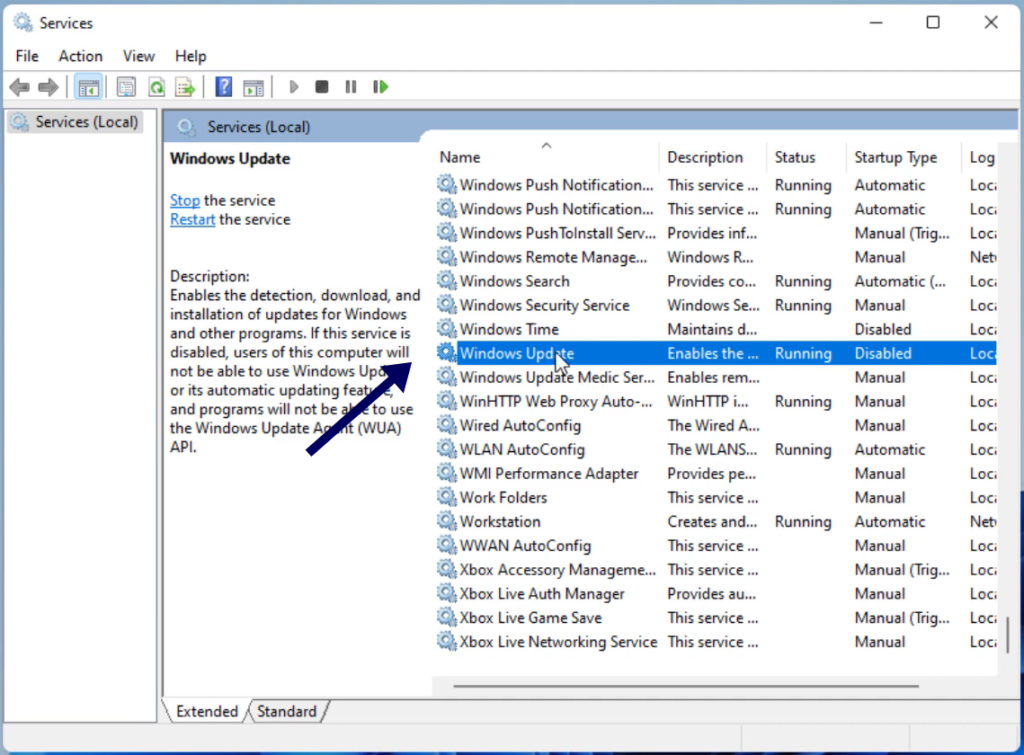Switch to the Standard tab
Screen dimensions: 1024x755
(x=287, y=711)
